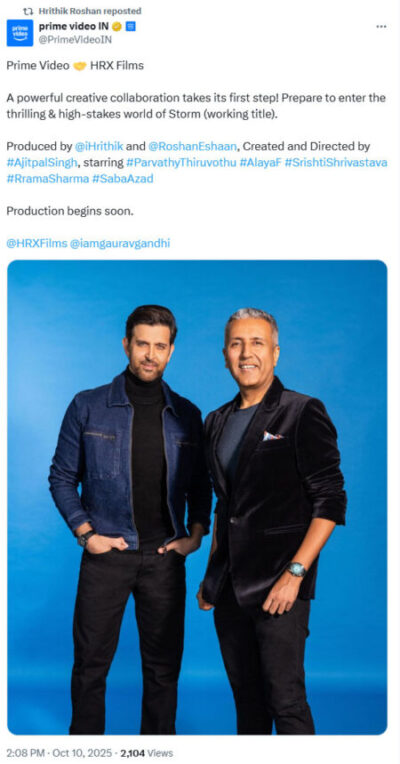Open the three-dot more options menu

click(x=381, y=26)
